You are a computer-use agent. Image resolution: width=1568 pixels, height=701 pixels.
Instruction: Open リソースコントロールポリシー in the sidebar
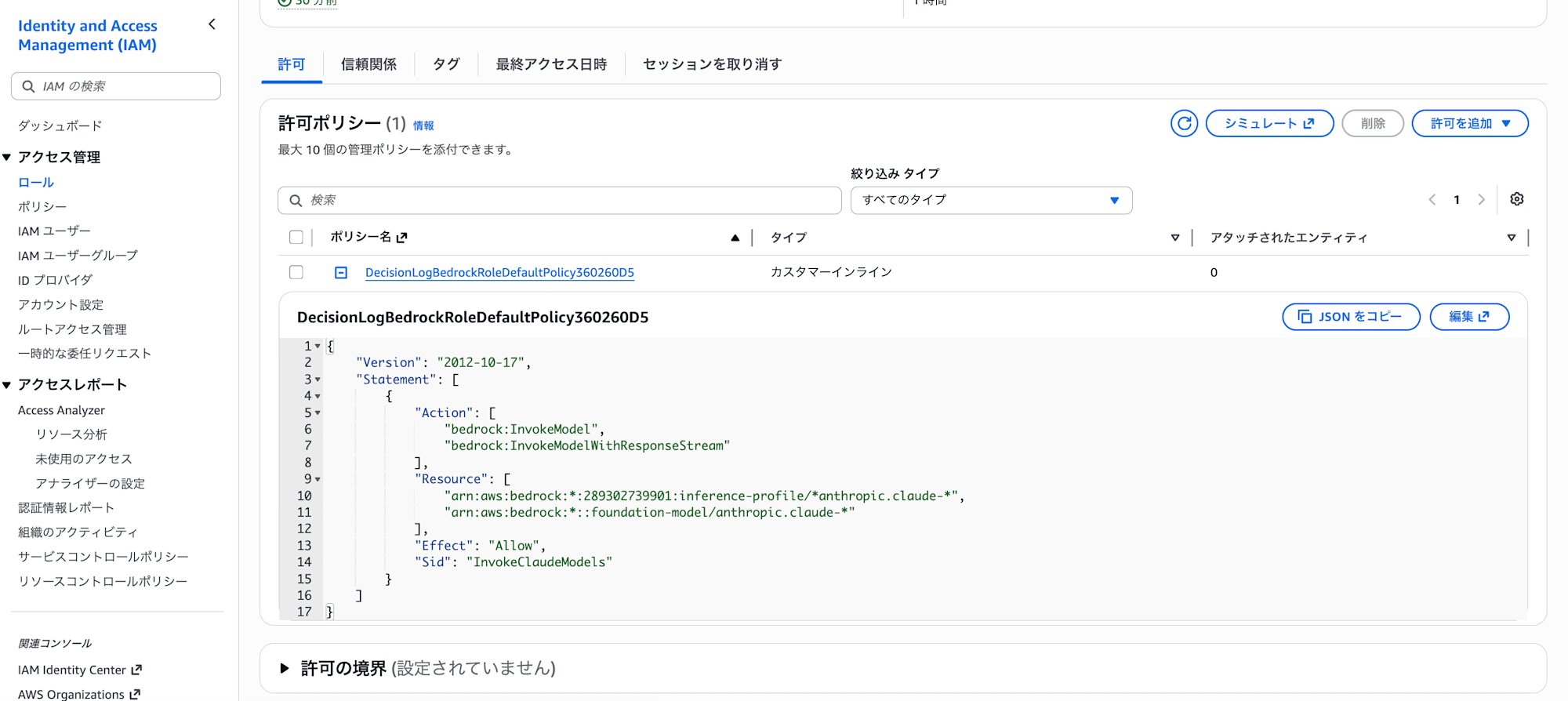[x=103, y=581]
